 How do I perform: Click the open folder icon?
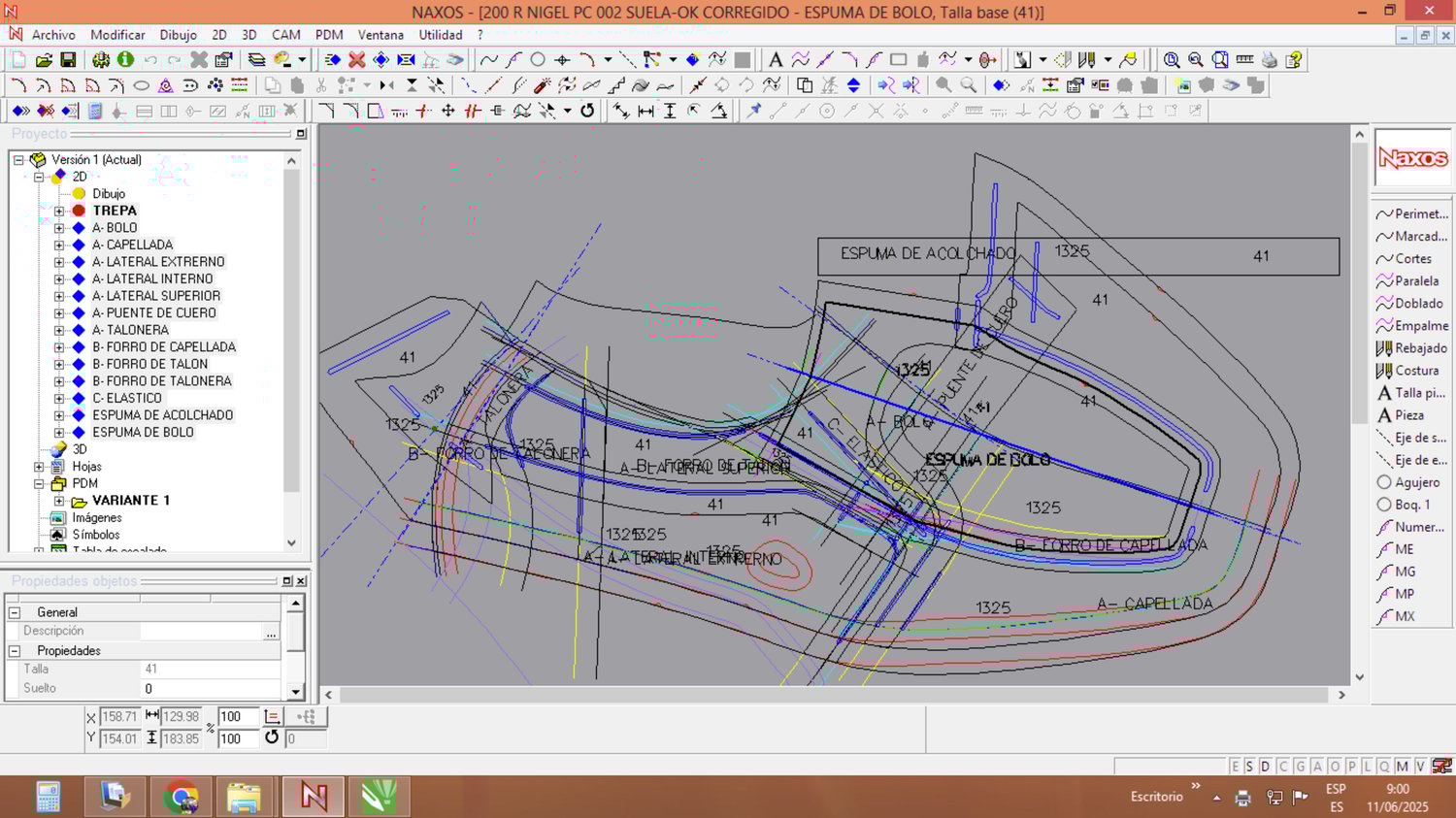[x=44, y=60]
